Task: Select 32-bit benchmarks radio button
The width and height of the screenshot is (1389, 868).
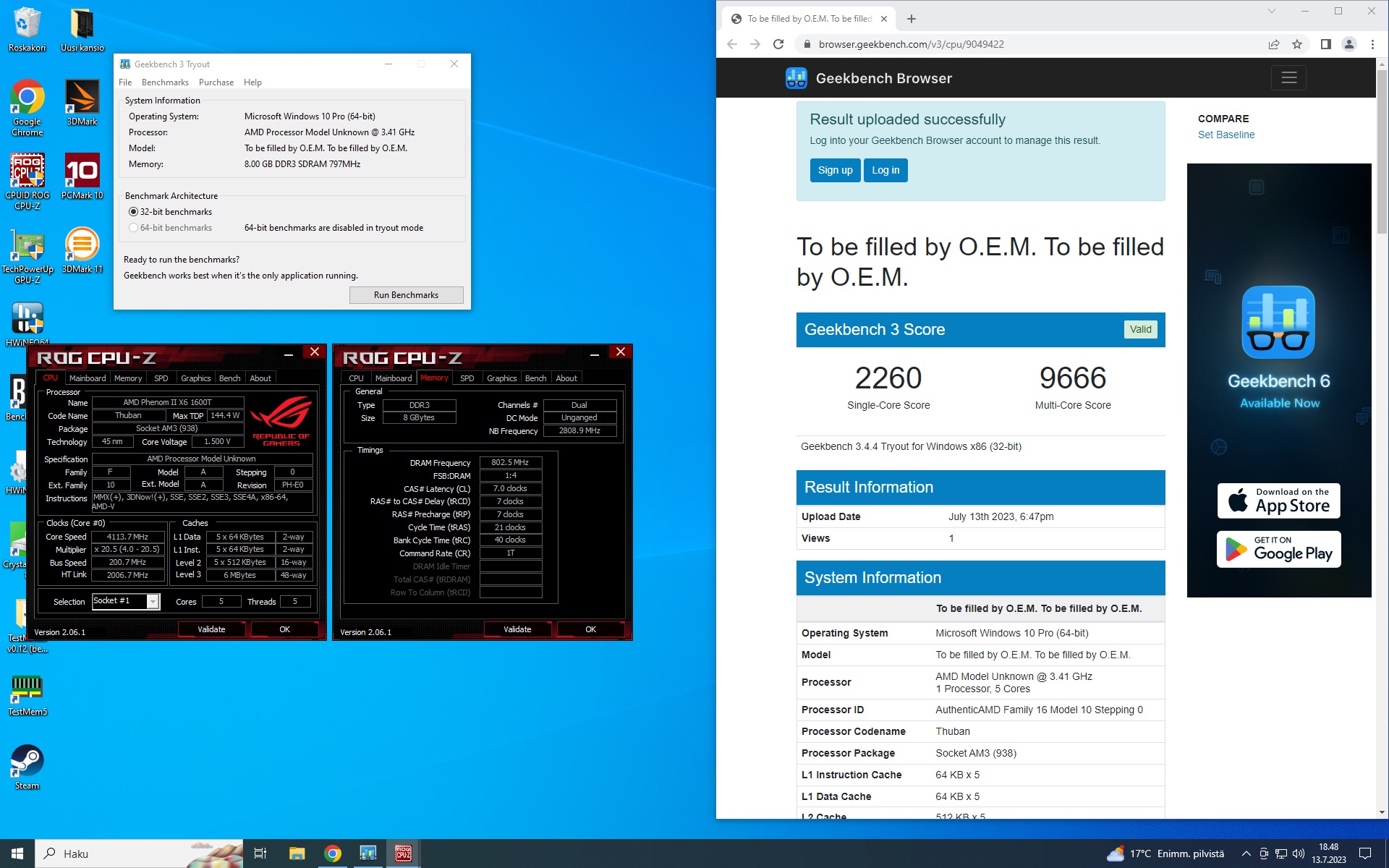Action: click(133, 212)
